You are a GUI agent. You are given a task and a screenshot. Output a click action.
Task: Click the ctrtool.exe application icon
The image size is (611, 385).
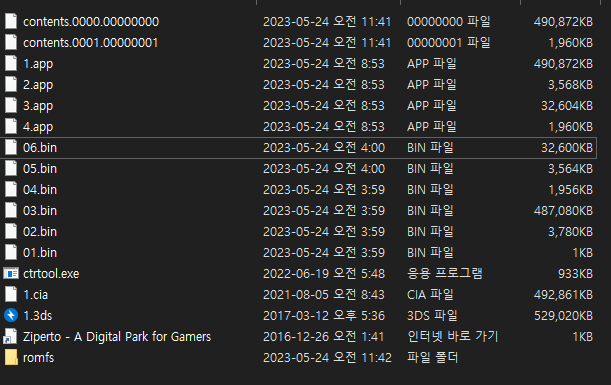(x=11, y=274)
